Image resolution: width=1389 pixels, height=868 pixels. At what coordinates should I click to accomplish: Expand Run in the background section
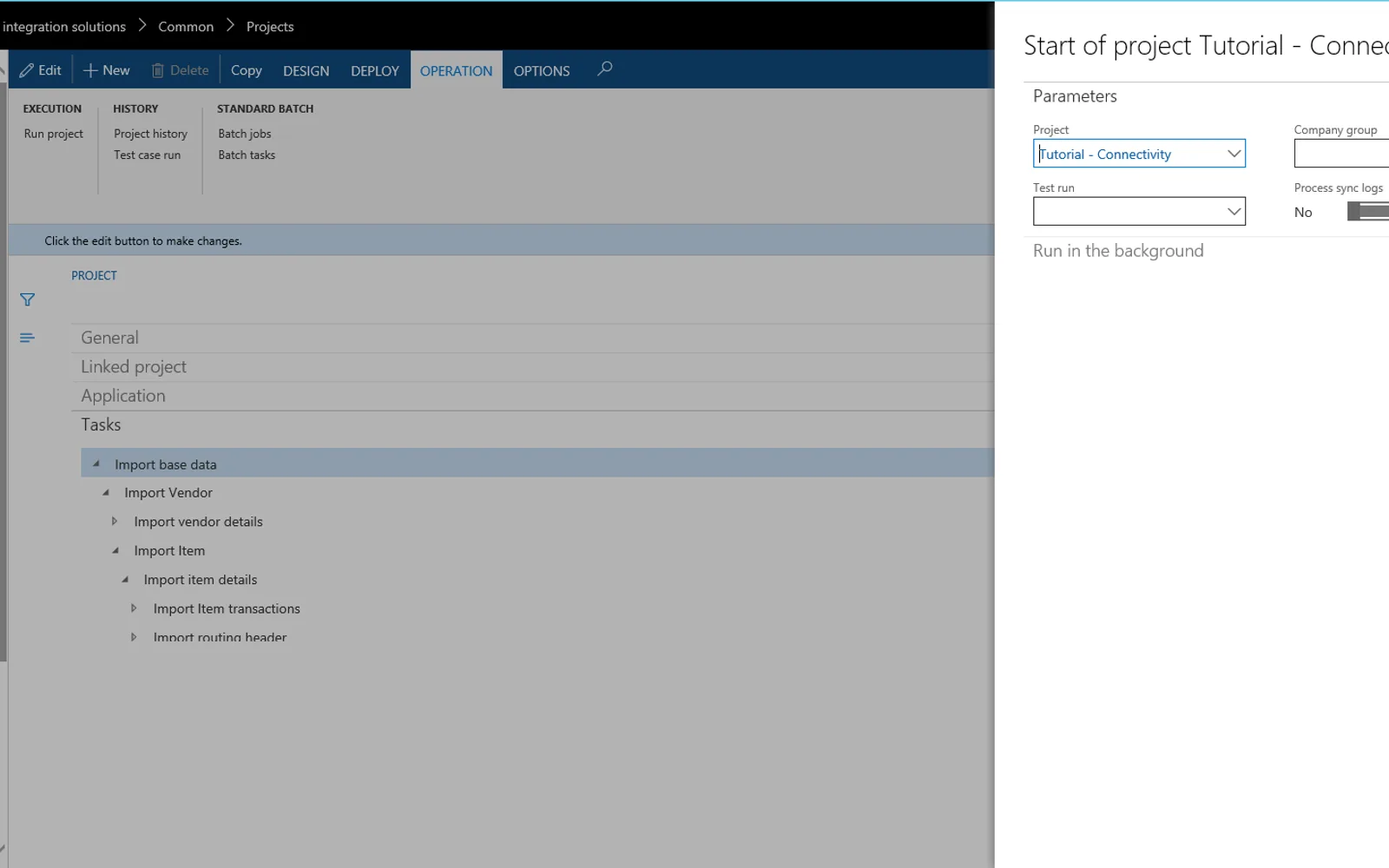click(1118, 251)
